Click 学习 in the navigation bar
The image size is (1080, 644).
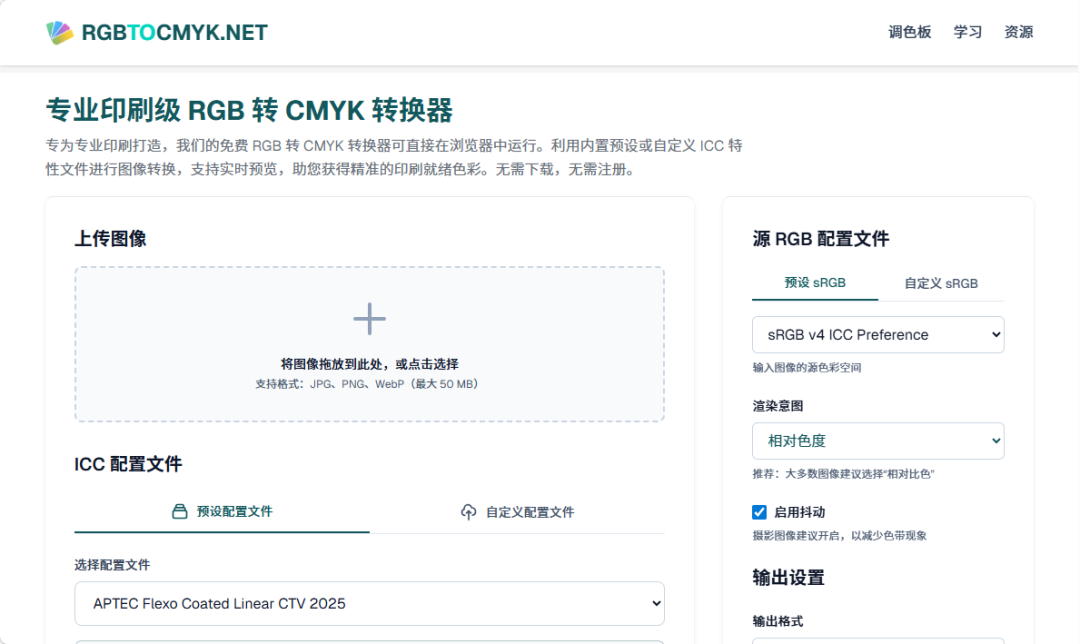(x=967, y=31)
